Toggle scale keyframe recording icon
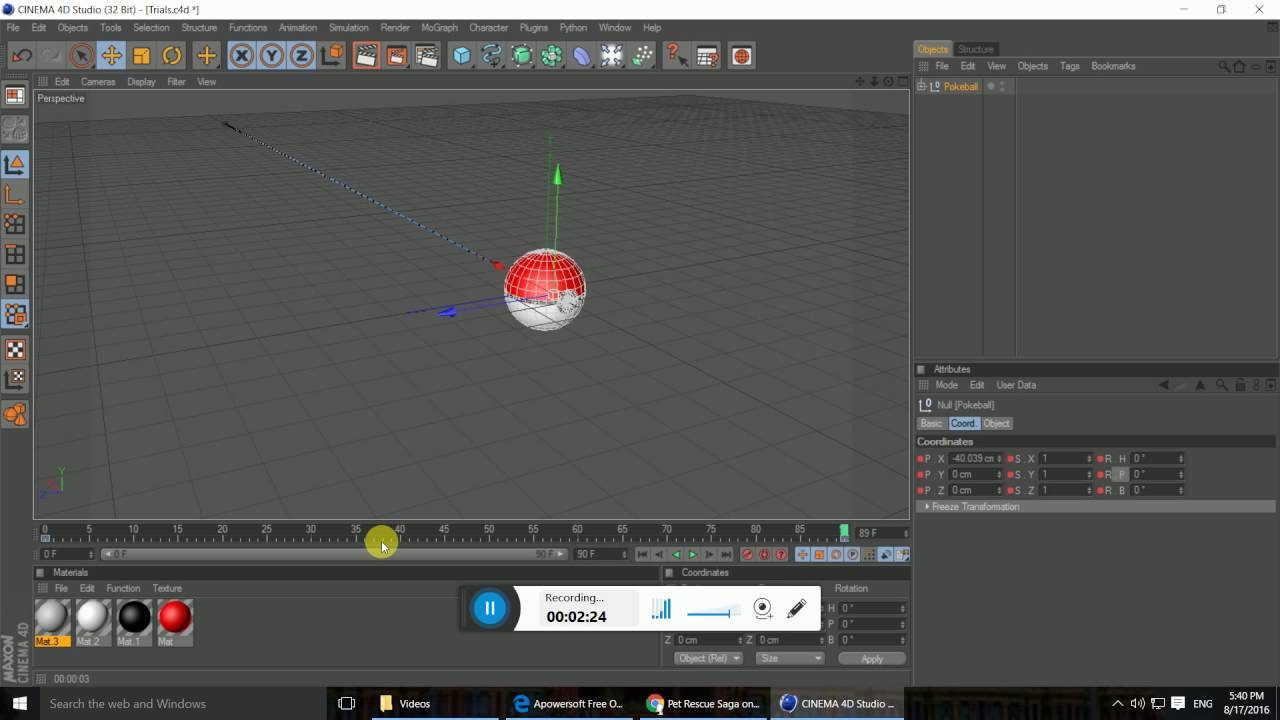The width and height of the screenshot is (1280, 720). tap(819, 554)
